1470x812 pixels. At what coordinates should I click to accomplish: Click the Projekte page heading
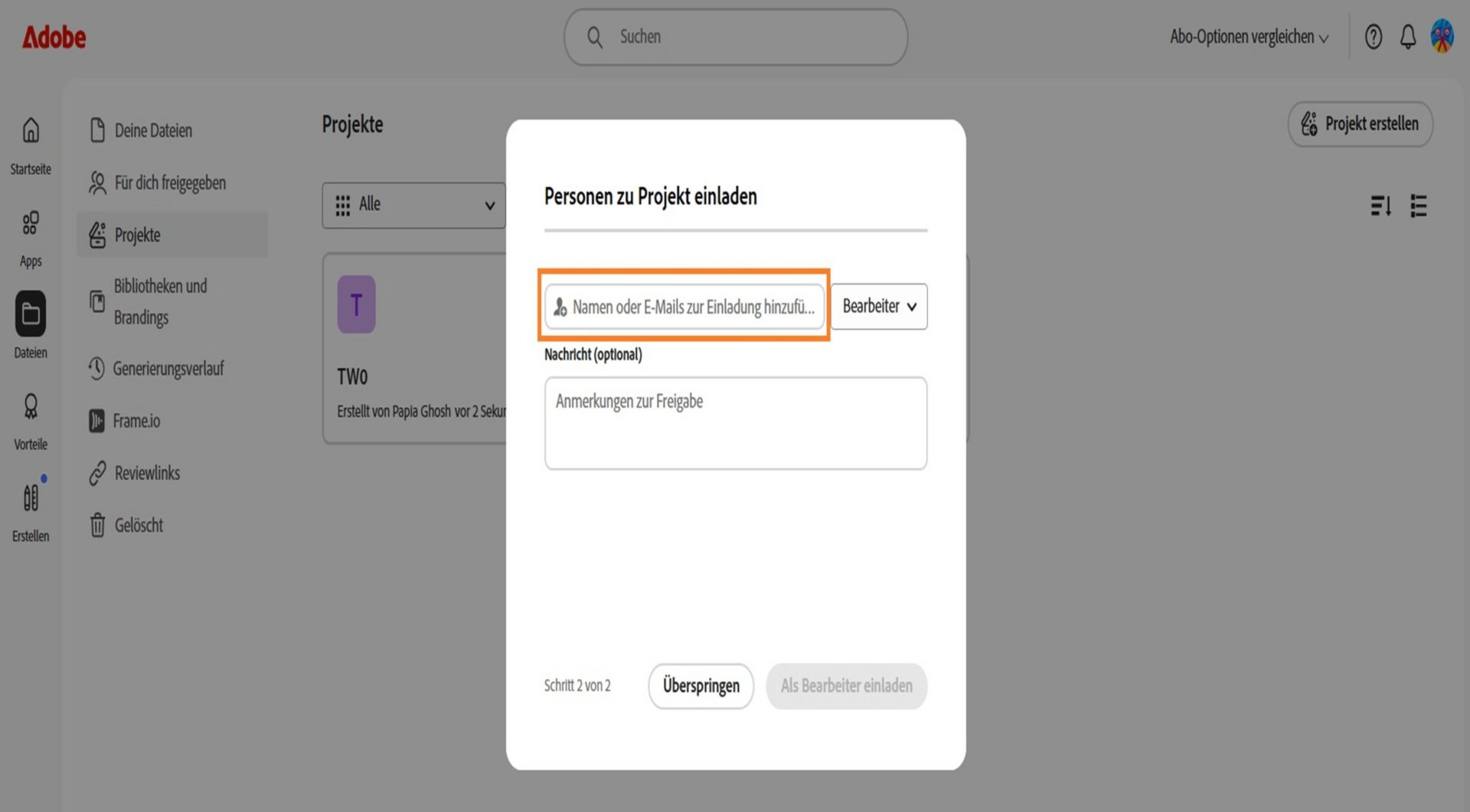[x=352, y=124]
